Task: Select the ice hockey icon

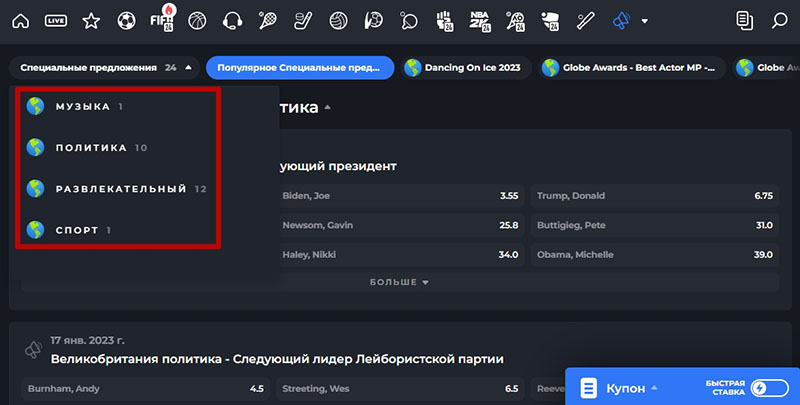Action: tap(303, 21)
